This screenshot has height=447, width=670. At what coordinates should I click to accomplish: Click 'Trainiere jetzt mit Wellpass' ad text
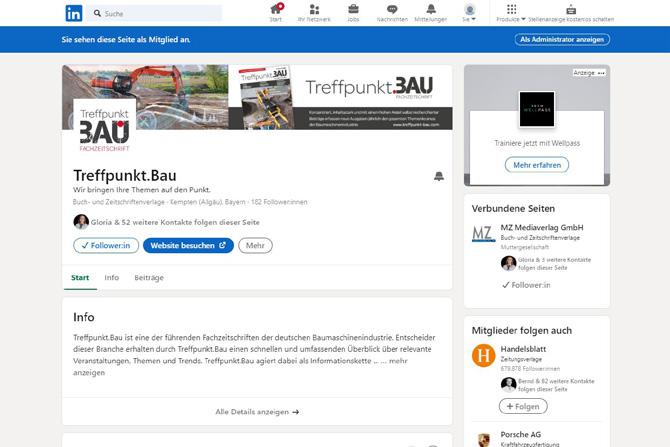pyautogui.click(x=537, y=143)
